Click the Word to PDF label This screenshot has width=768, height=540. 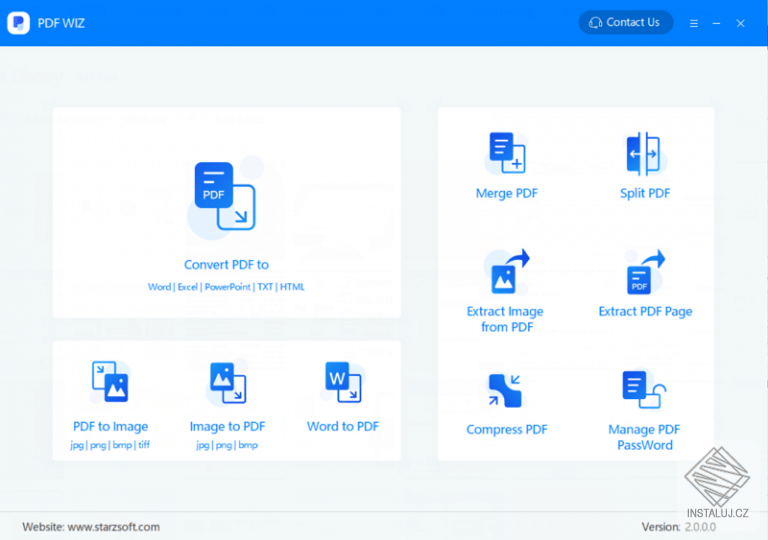[x=343, y=426]
